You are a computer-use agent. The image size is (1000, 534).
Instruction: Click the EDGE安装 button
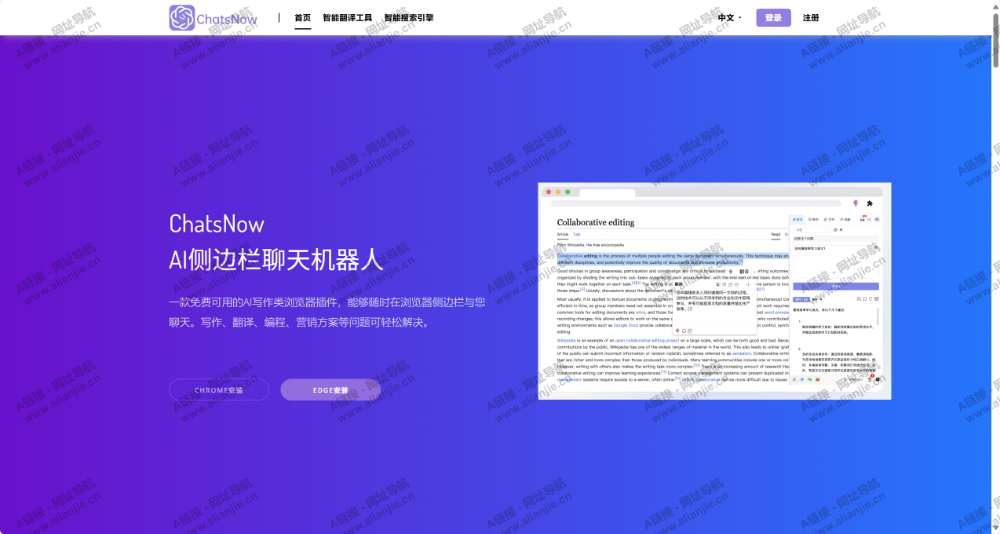click(x=330, y=390)
